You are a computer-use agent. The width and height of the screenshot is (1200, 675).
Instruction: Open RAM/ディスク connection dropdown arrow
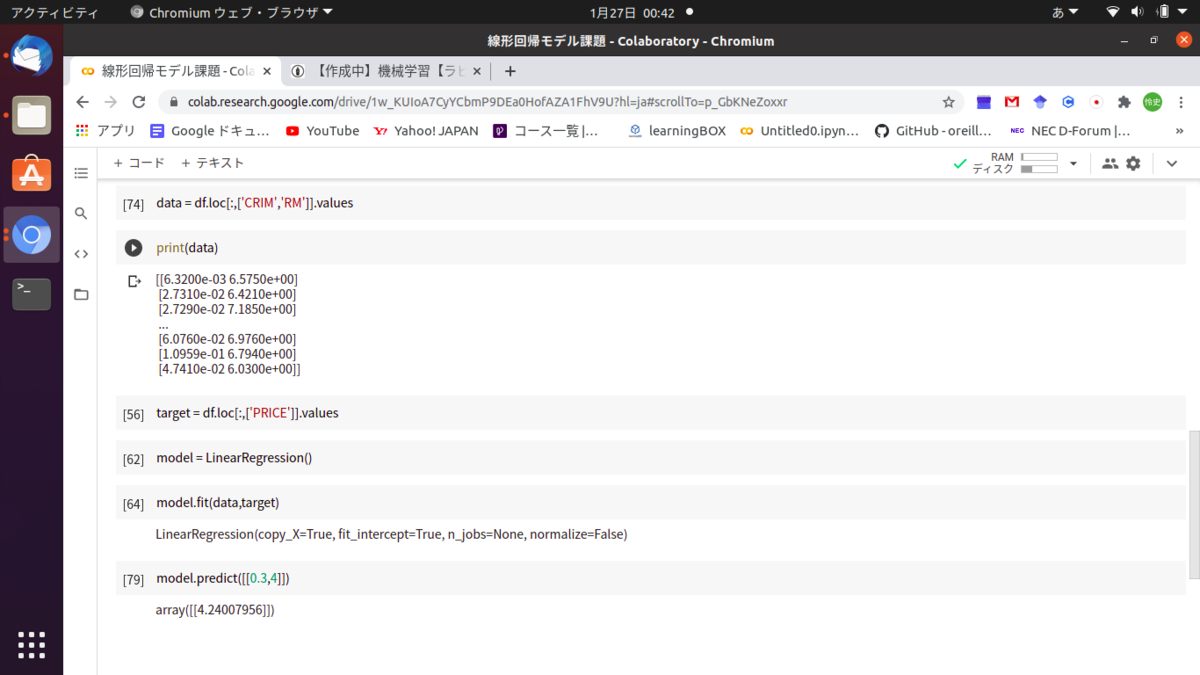1074,163
